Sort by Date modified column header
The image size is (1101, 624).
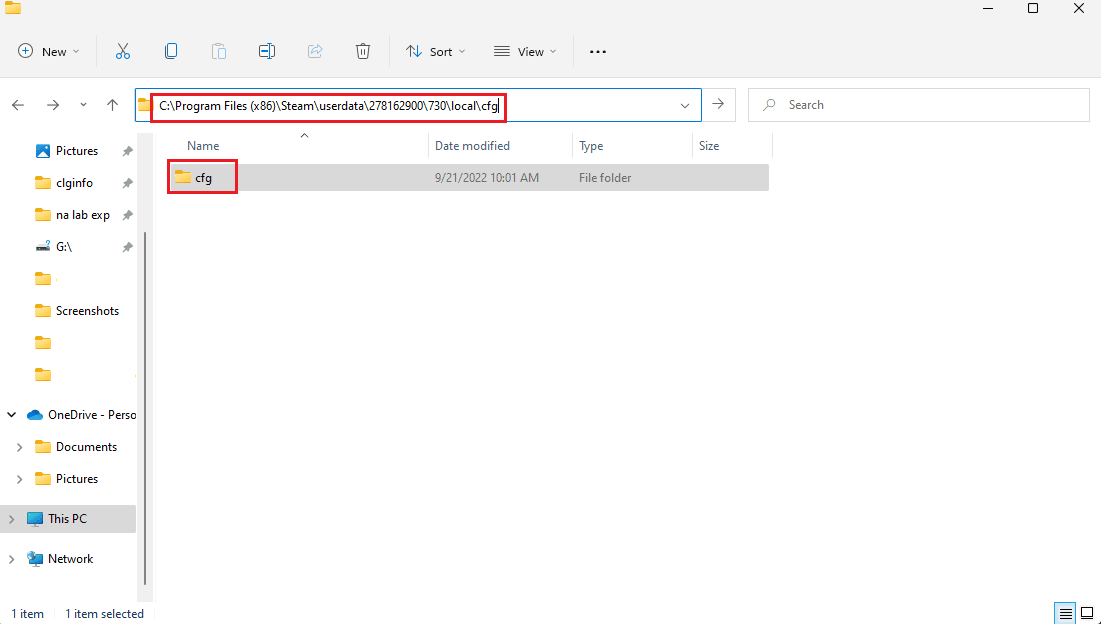pos(473,146)
